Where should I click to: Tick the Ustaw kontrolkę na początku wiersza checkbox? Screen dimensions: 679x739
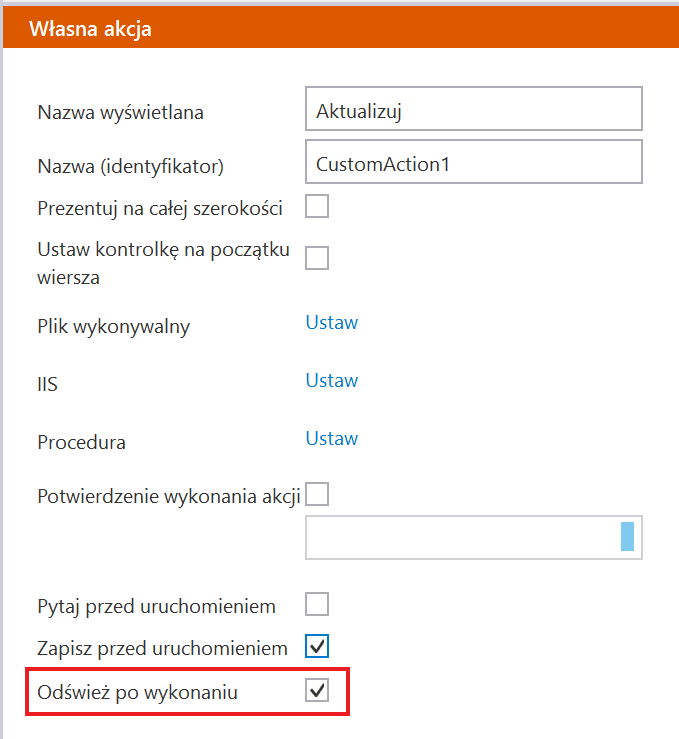coord(317,258)
